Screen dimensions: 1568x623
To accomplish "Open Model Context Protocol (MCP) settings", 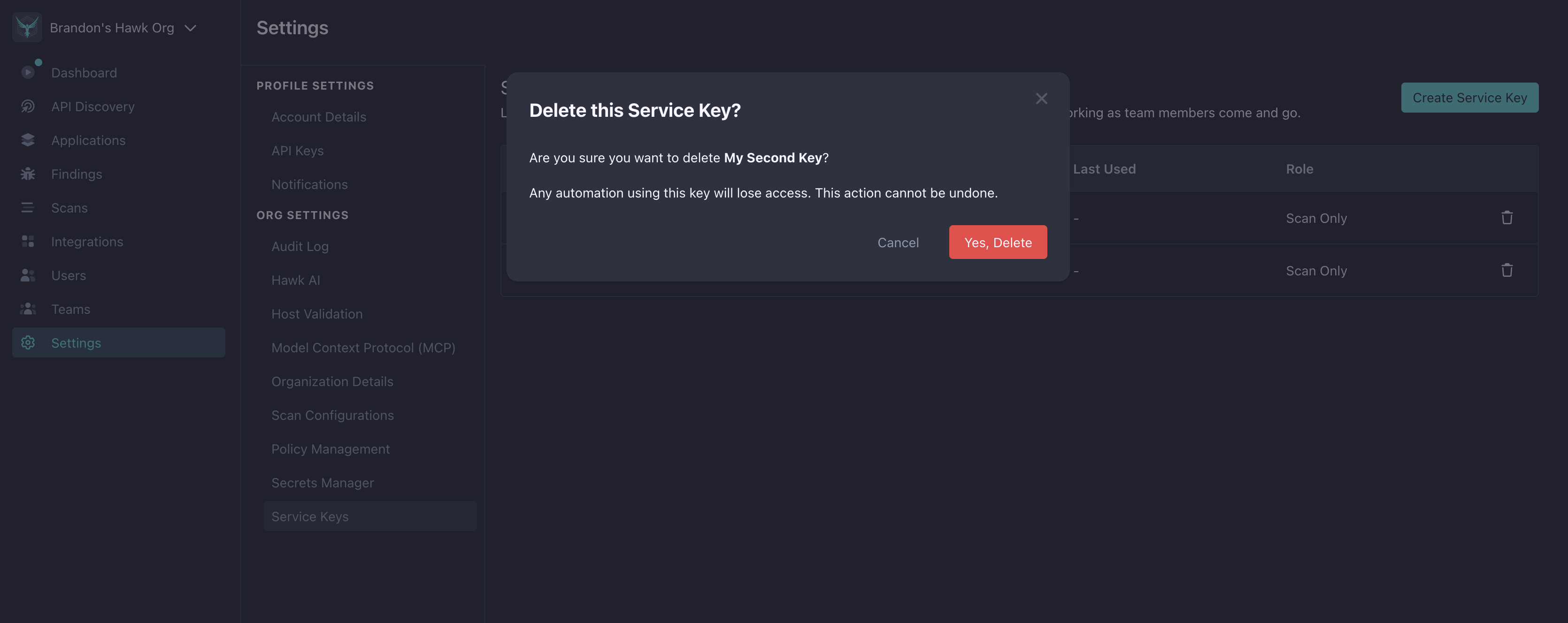I will click(x=363, y=348).
